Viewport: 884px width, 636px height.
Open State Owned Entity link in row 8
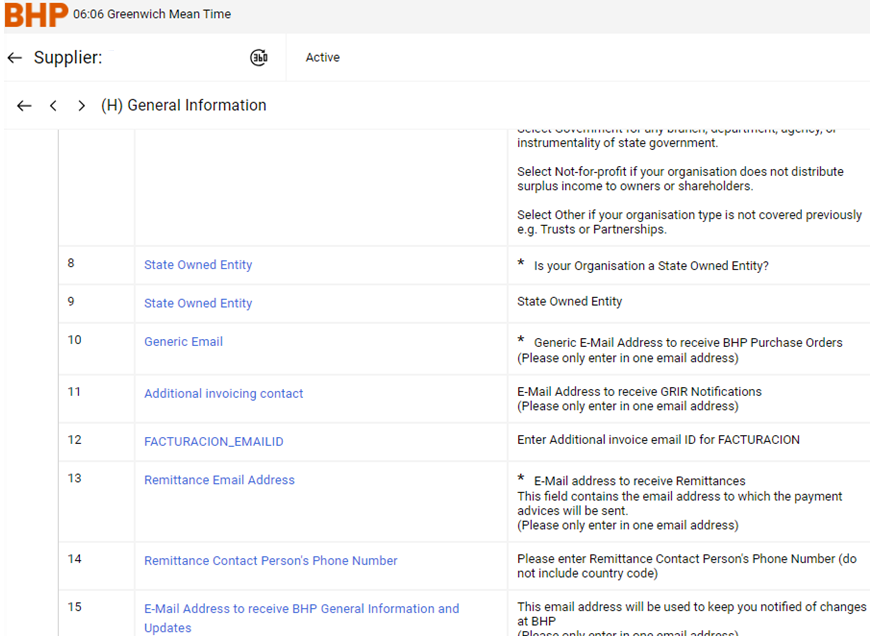pos(198,265)
